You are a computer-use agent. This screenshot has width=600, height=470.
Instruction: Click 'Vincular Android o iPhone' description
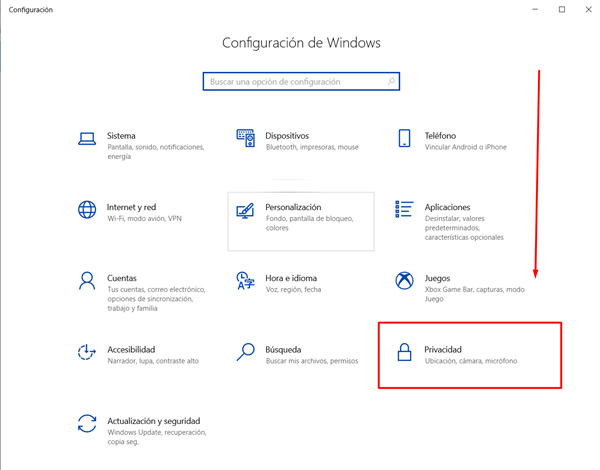(465, 147)
